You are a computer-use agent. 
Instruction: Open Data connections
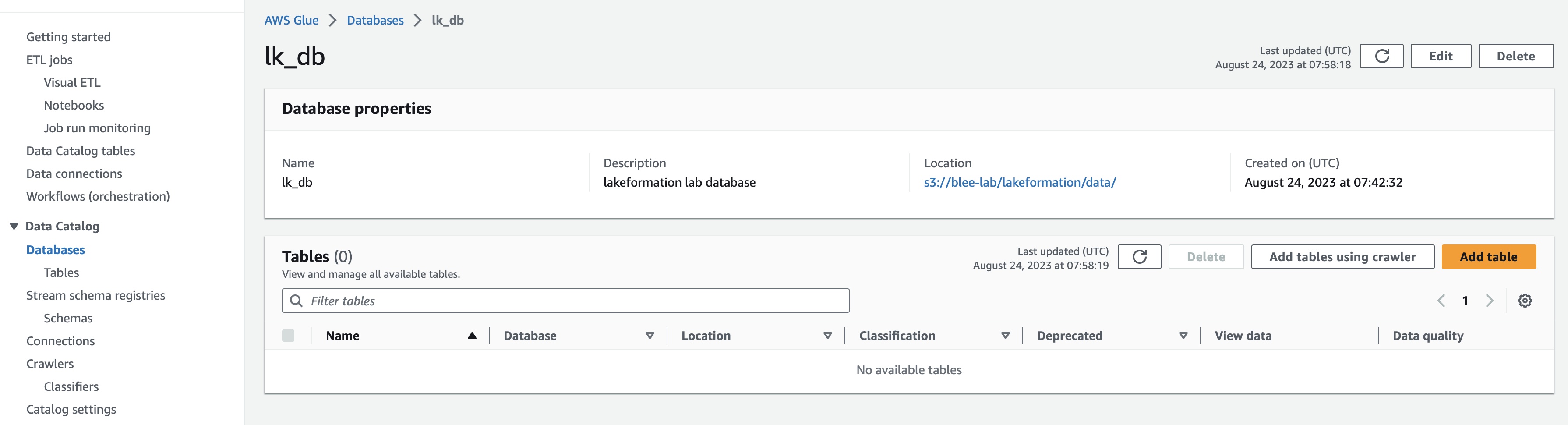coord(74,174)
